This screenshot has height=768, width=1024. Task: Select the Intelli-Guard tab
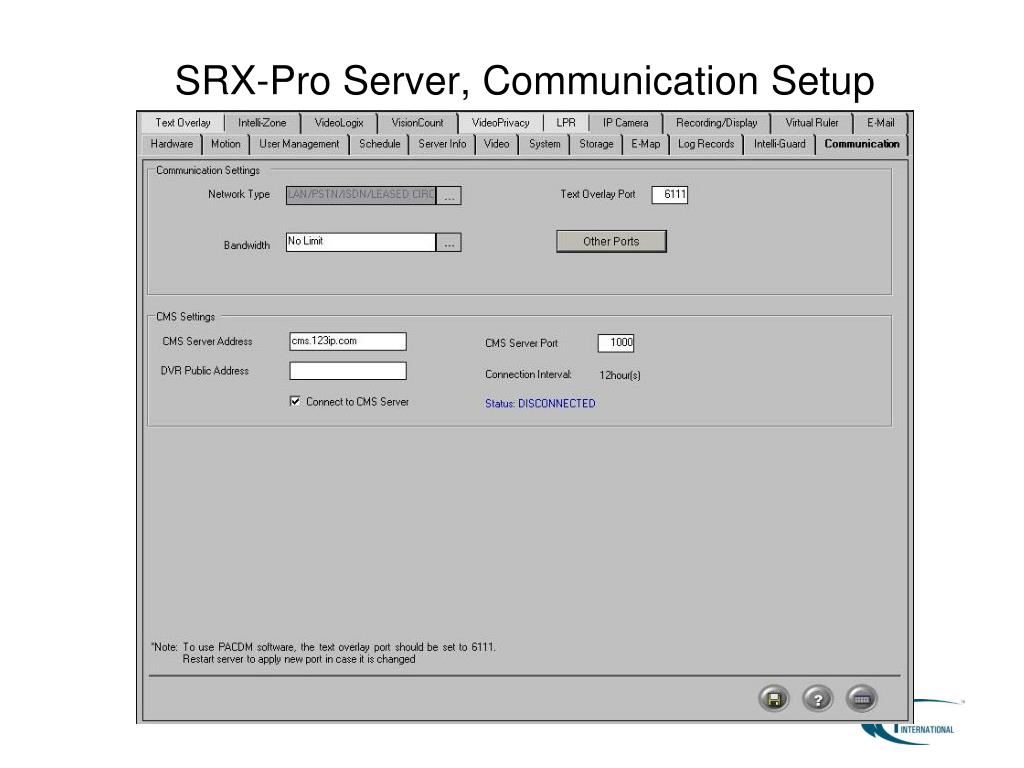click(780, 144)
